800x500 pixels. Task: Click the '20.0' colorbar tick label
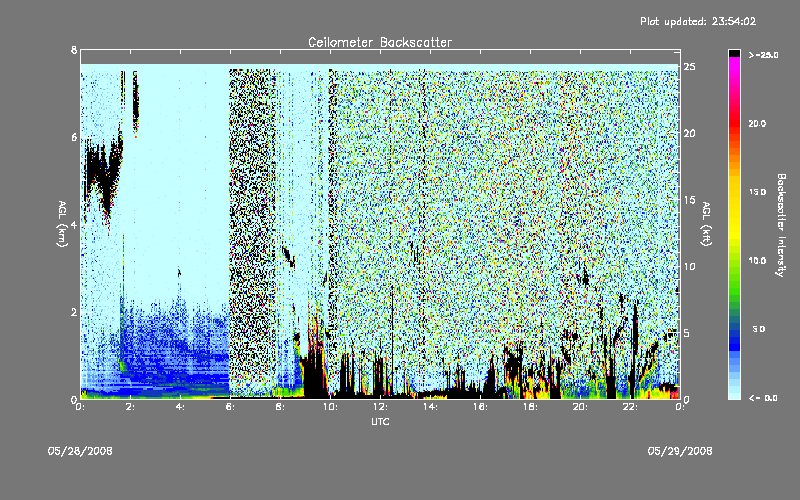coord(757,123)
